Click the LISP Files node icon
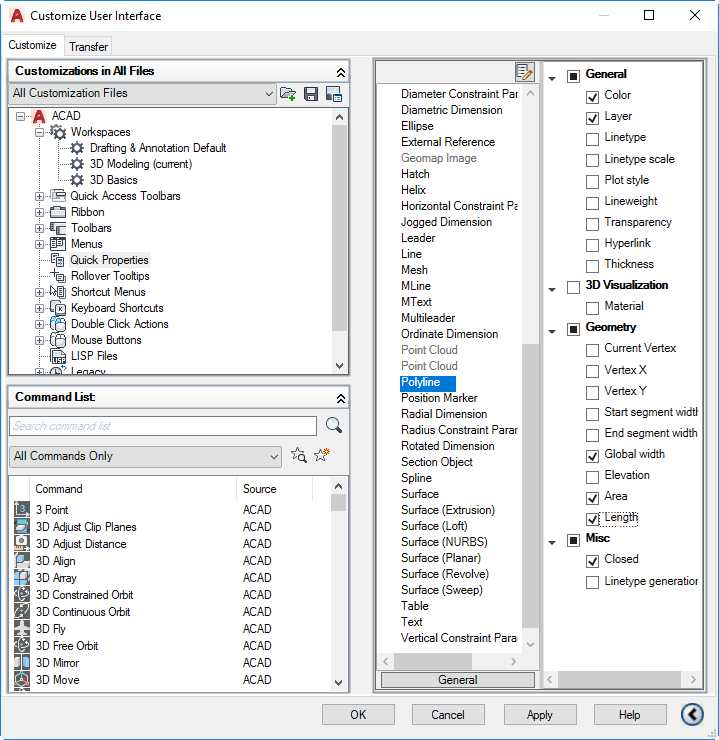Viewport: 719px width, 740px height. 58,356
